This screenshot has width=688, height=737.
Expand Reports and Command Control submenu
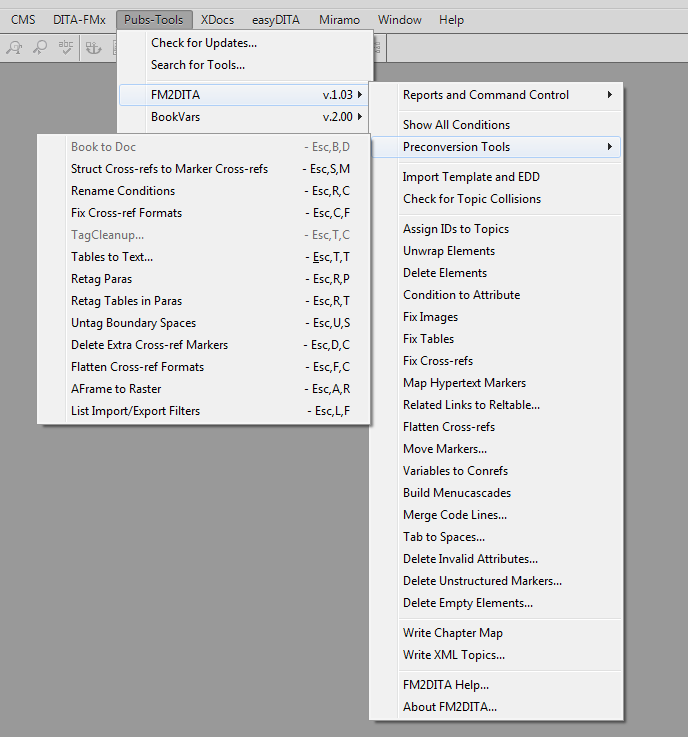click(x=496, y=95)
